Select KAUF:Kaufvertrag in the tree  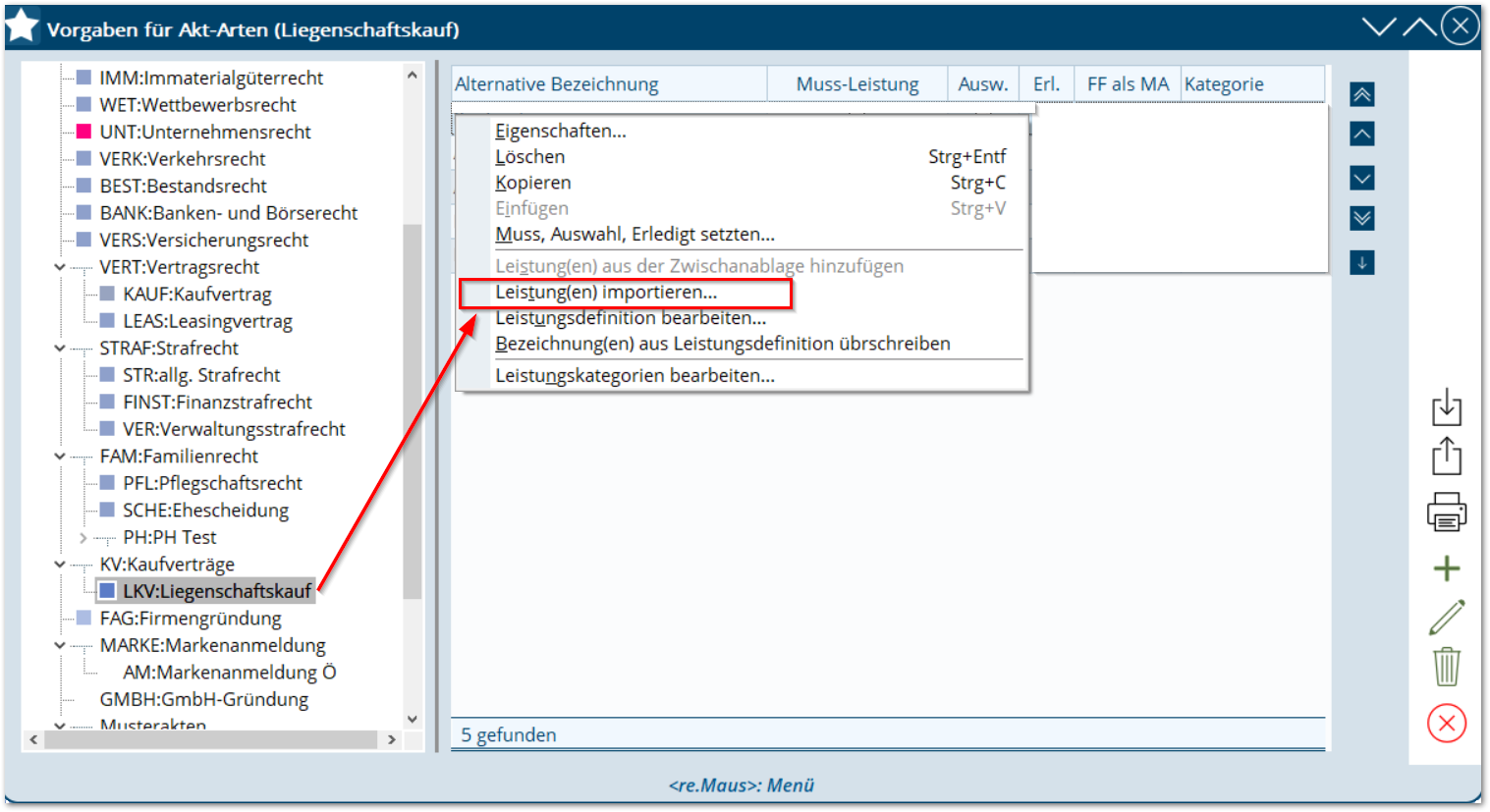(196, 294)
